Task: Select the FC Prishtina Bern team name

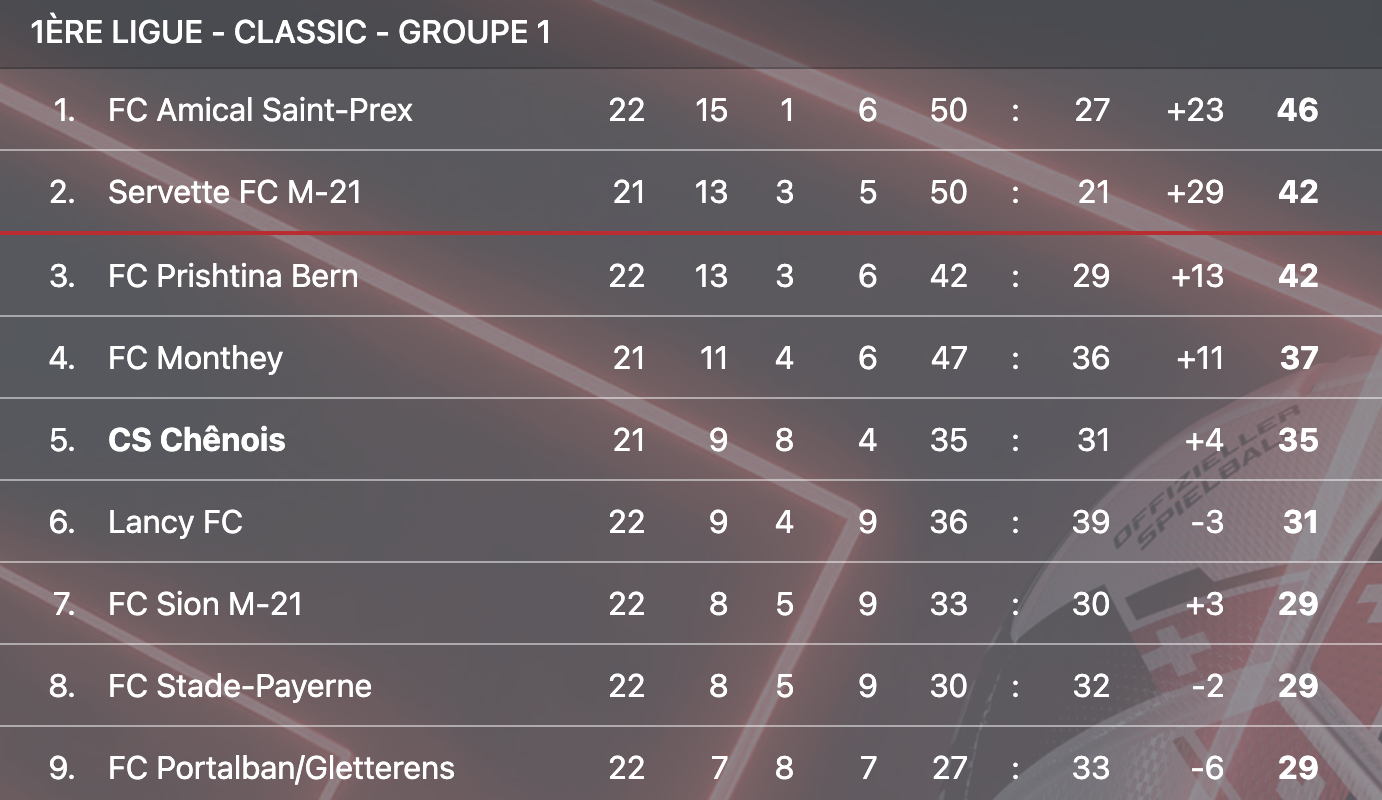Action: point(233,276)
